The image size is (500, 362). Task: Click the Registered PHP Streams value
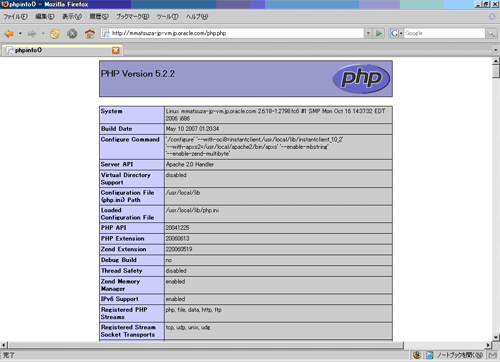194,310
